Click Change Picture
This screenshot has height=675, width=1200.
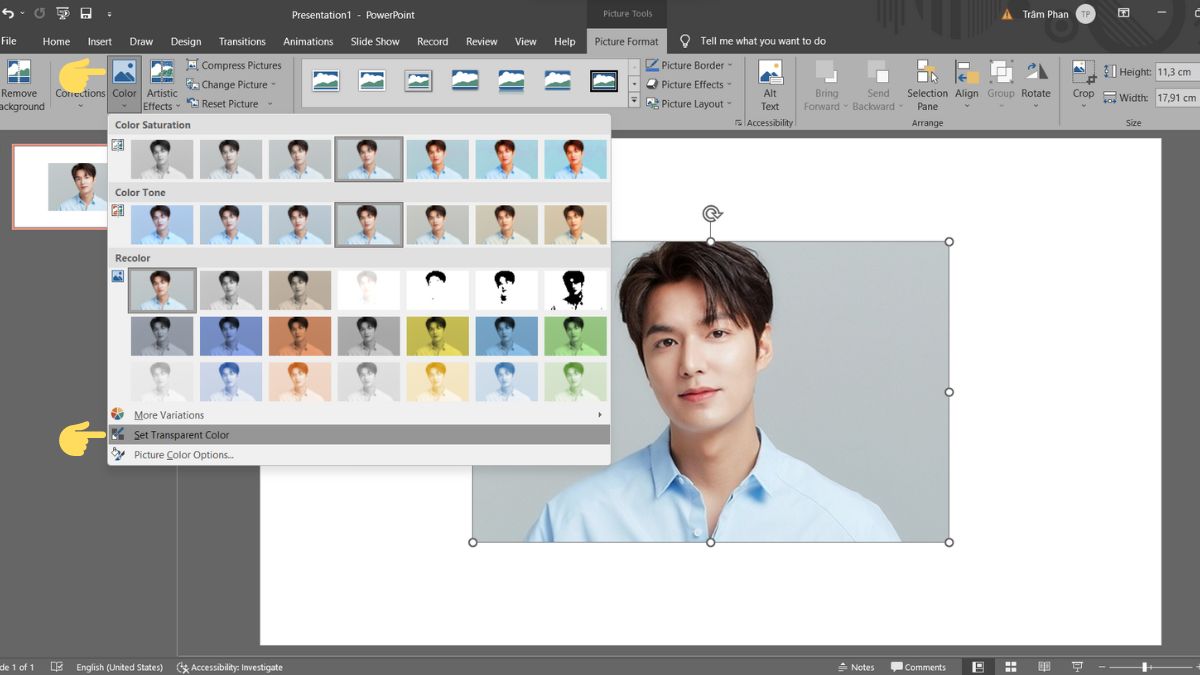pos(234,84)
